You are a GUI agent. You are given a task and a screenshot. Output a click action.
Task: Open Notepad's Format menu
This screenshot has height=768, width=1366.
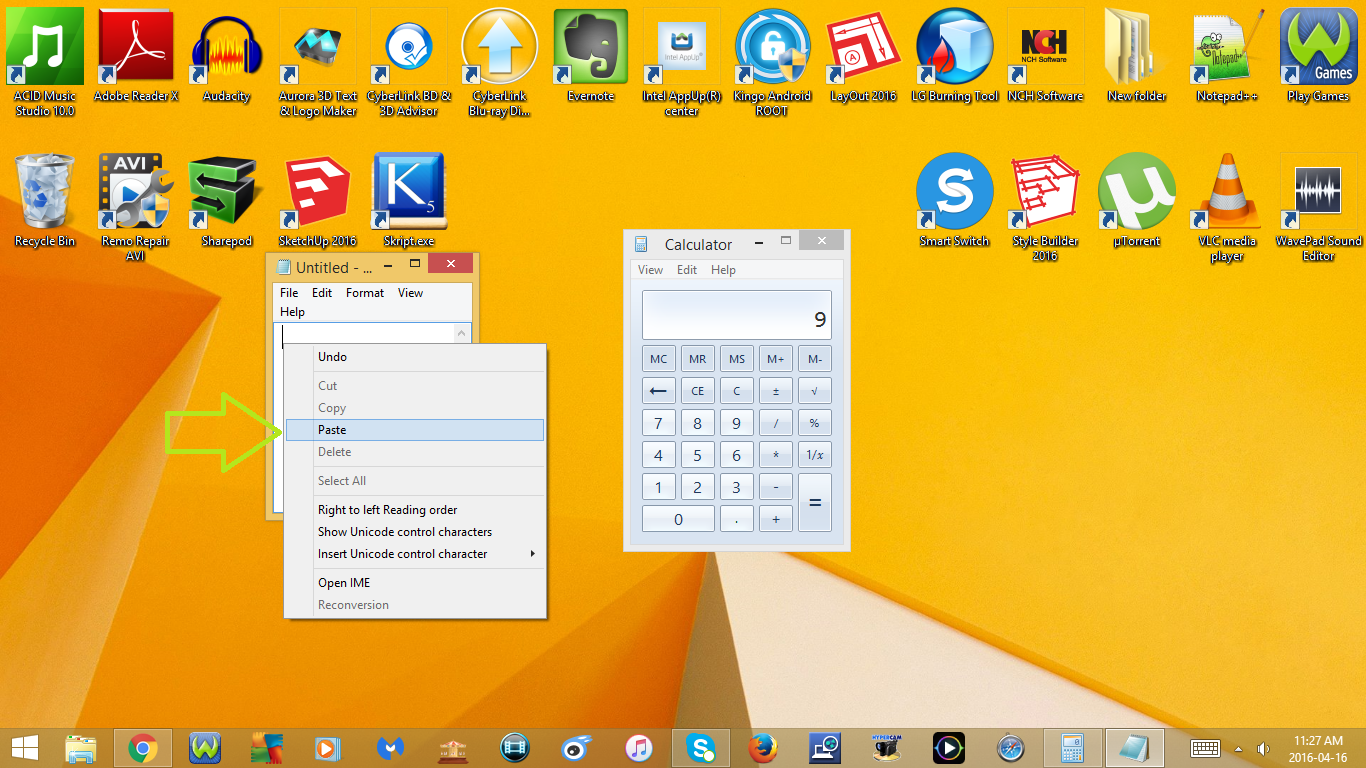click(x=364, y=292)
